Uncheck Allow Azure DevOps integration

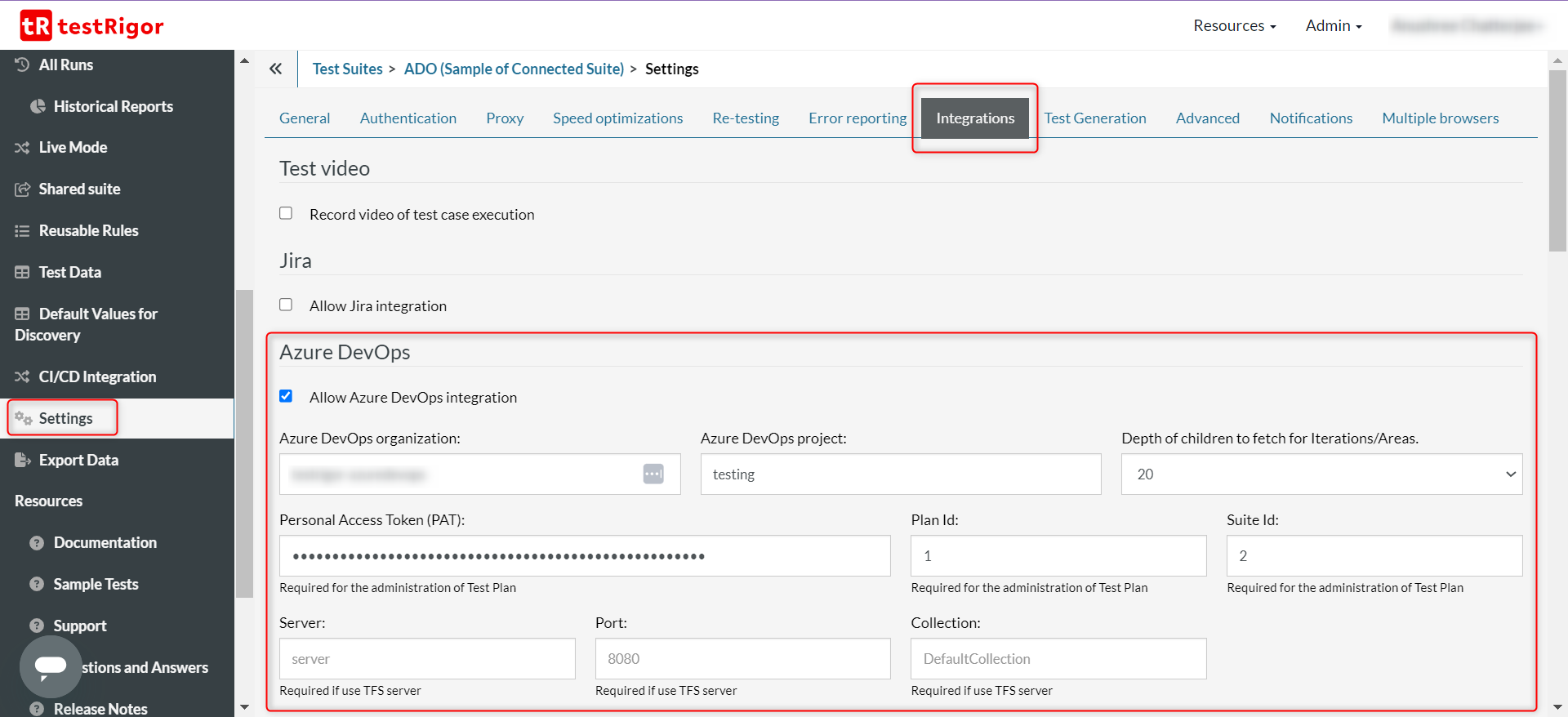point(286,396)
